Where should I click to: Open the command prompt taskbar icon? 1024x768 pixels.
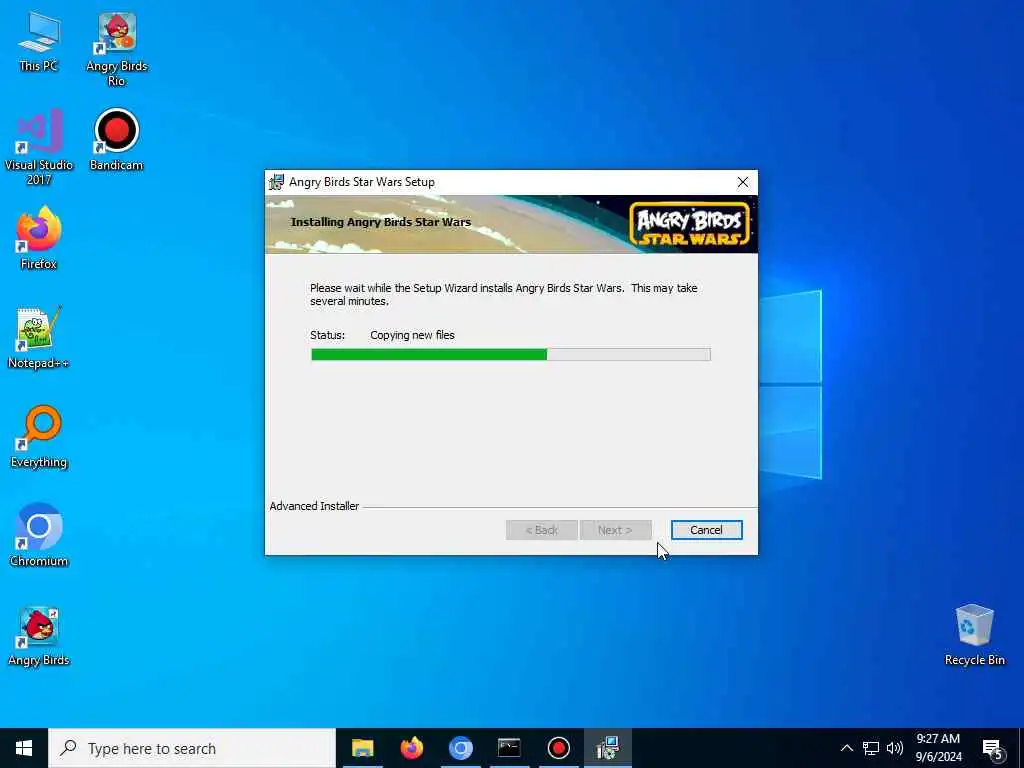click(x=509, y=748)
